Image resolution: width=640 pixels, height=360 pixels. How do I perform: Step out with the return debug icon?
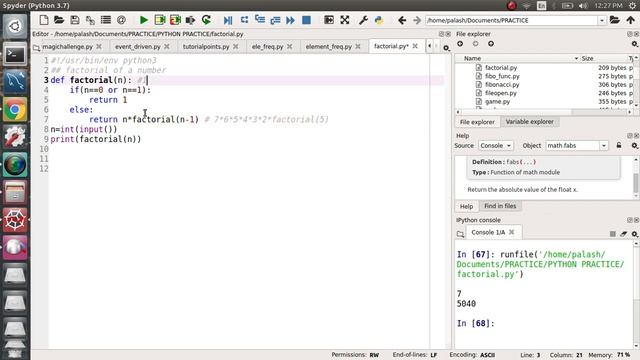click(x=275, y=20)
